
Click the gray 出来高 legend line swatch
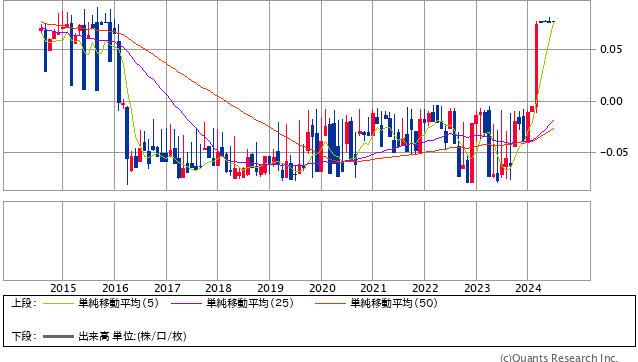coord(58,336)
